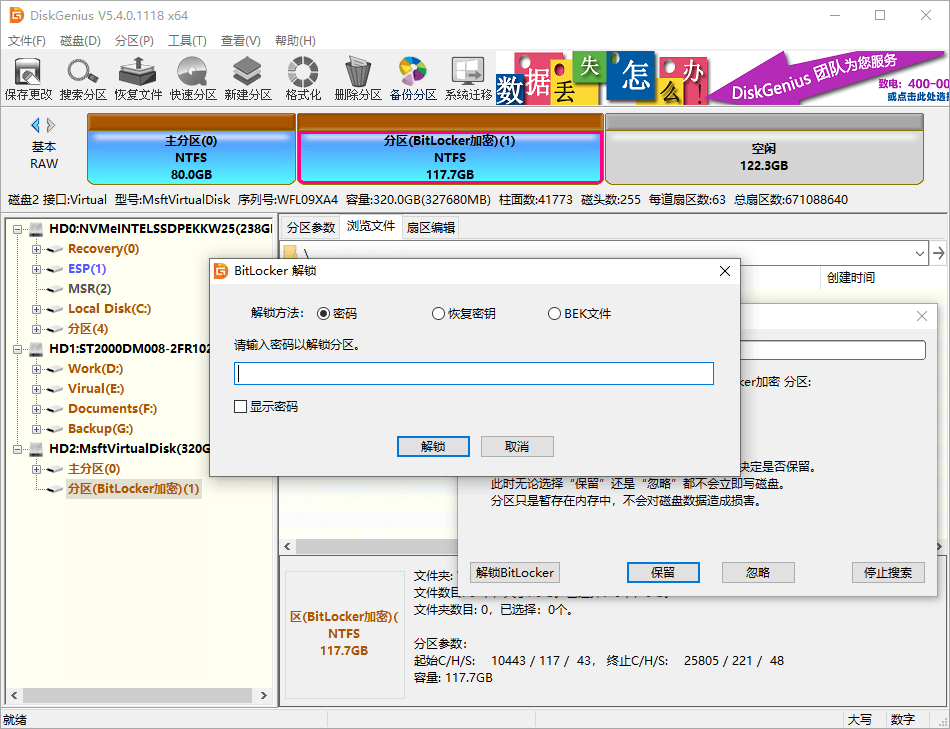Collapse the HD1 ST2000DM008 disk node
Viewport: 950px width, 729px height.
tap(17, 349)
